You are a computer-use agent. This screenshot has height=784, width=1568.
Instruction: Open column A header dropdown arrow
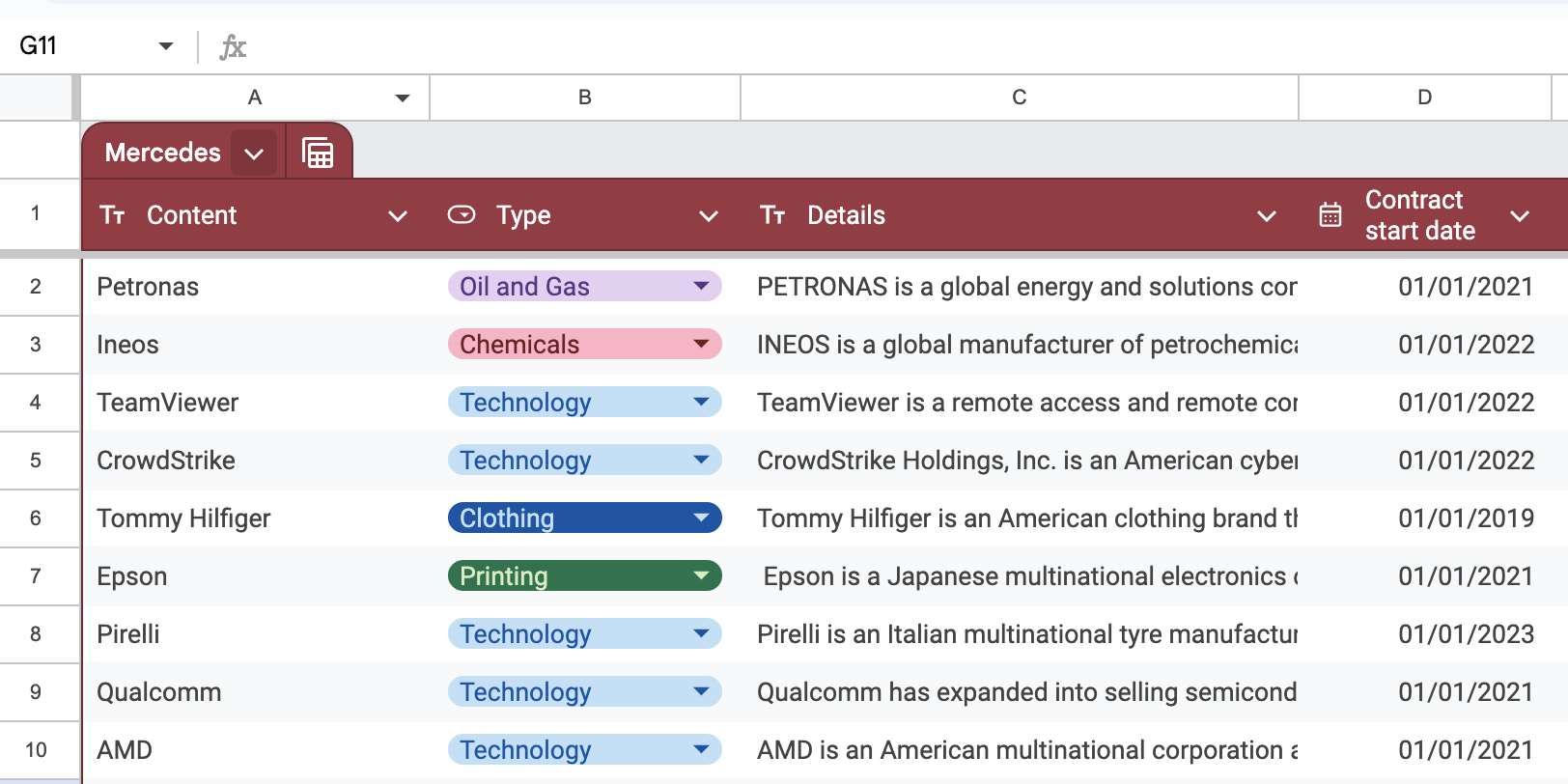(403, 98)
